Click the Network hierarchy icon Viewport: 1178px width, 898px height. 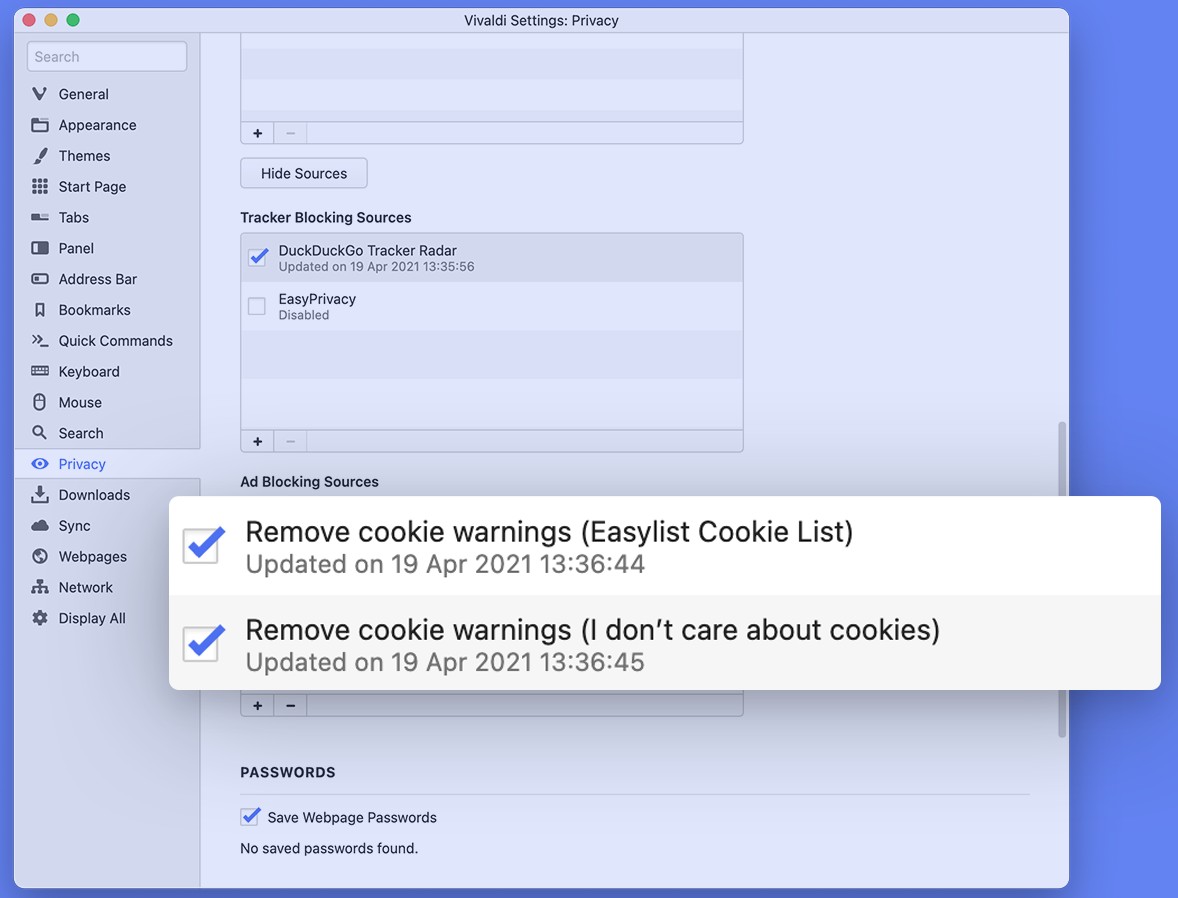[40, 587]
